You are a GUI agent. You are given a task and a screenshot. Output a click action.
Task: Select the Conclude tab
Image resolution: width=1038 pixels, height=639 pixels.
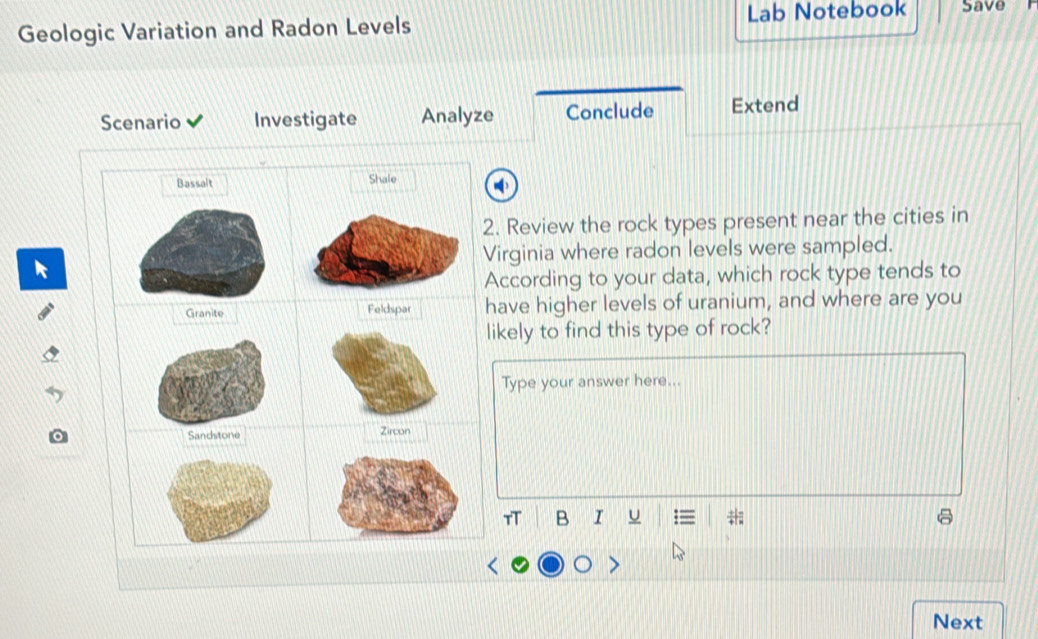click(610, 111)
